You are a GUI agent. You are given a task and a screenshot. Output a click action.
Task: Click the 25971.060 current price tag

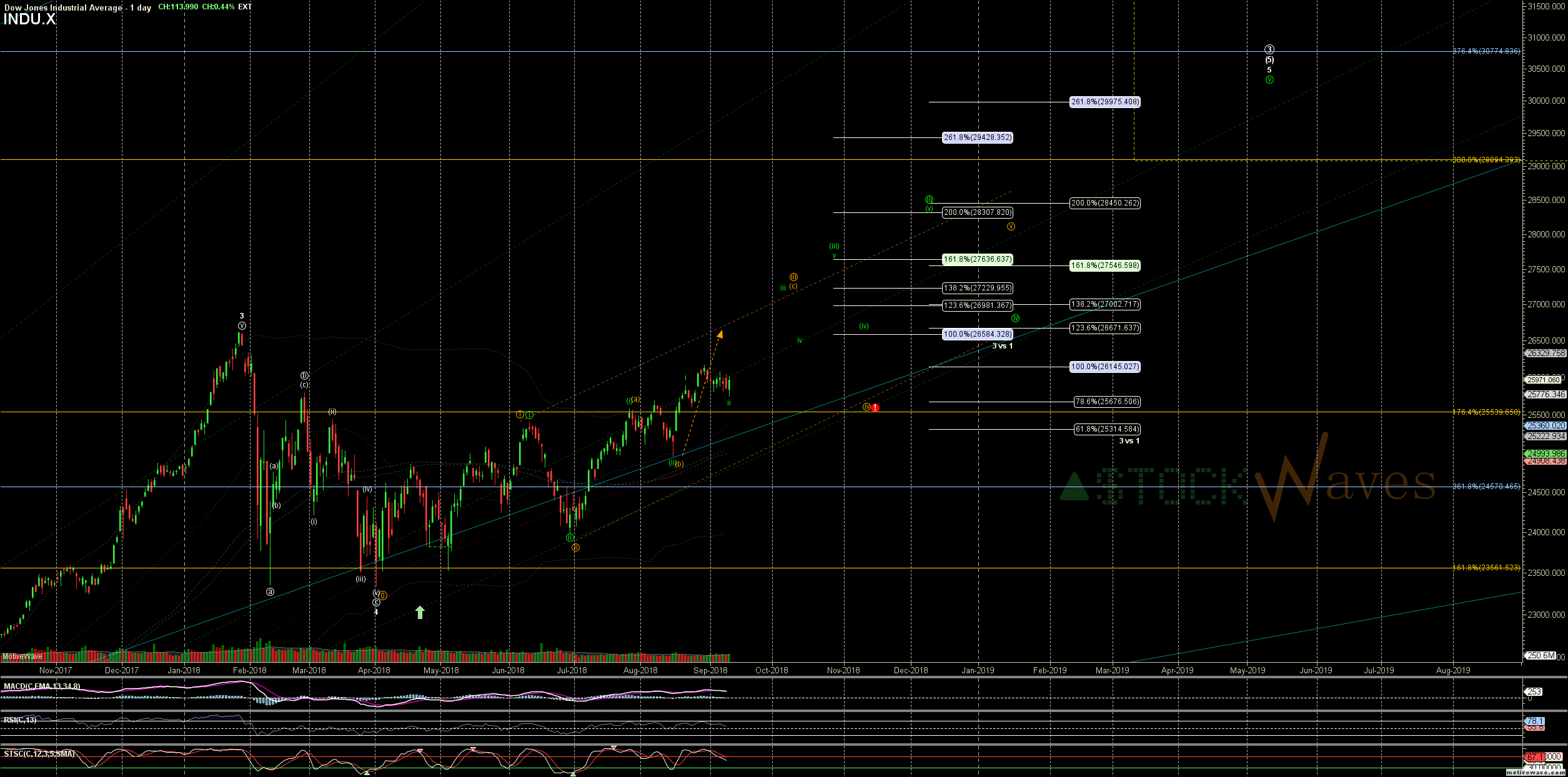coord(1542,380)
